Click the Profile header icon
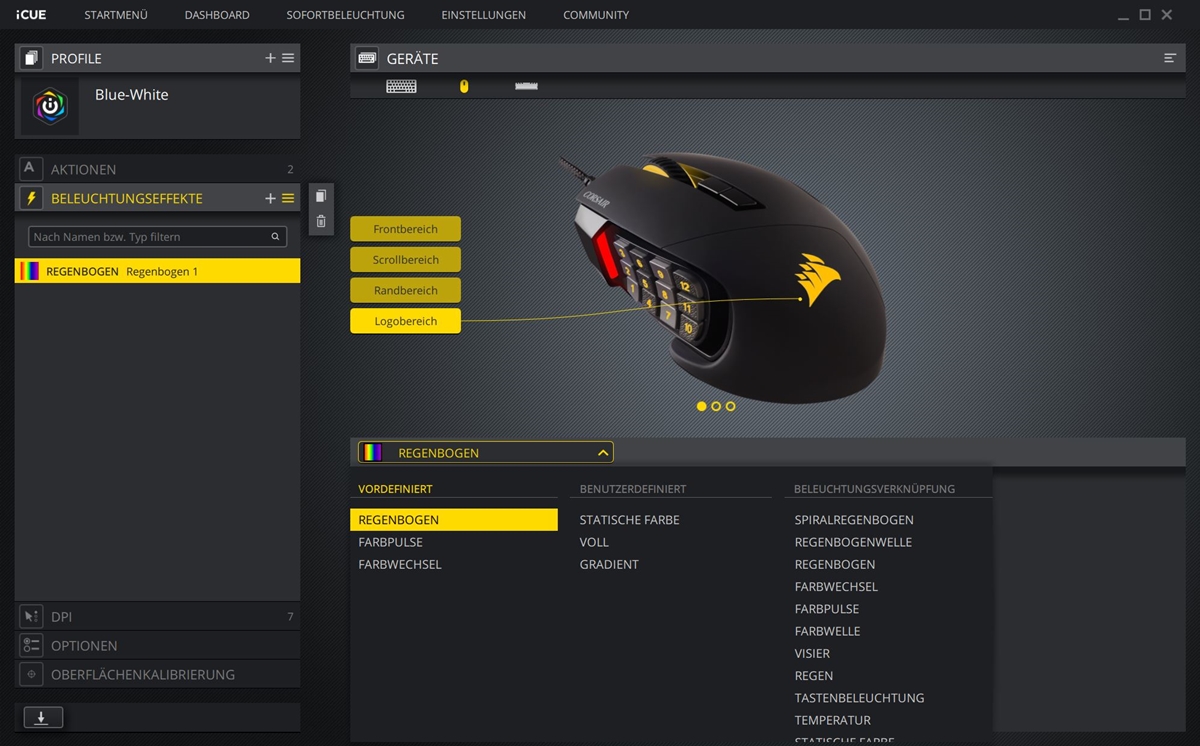Image resolution: width=1200 pixels, height=746 pixels. coord(31,58)
